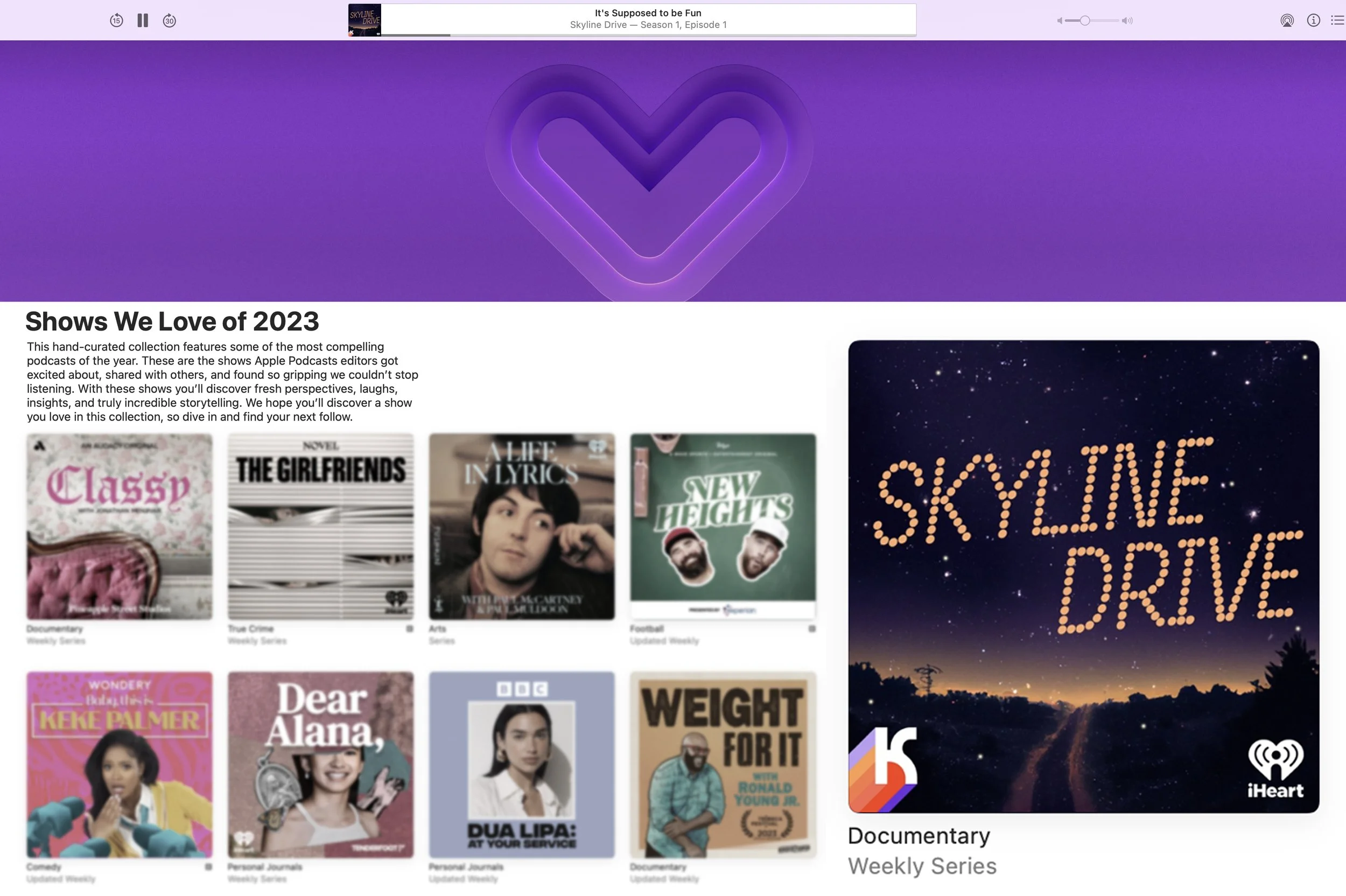Image resolution: width=1346 pixels, height=896 pixels.
Task: Show episode info with the info icon
Action: click(x=1314, y=20)
